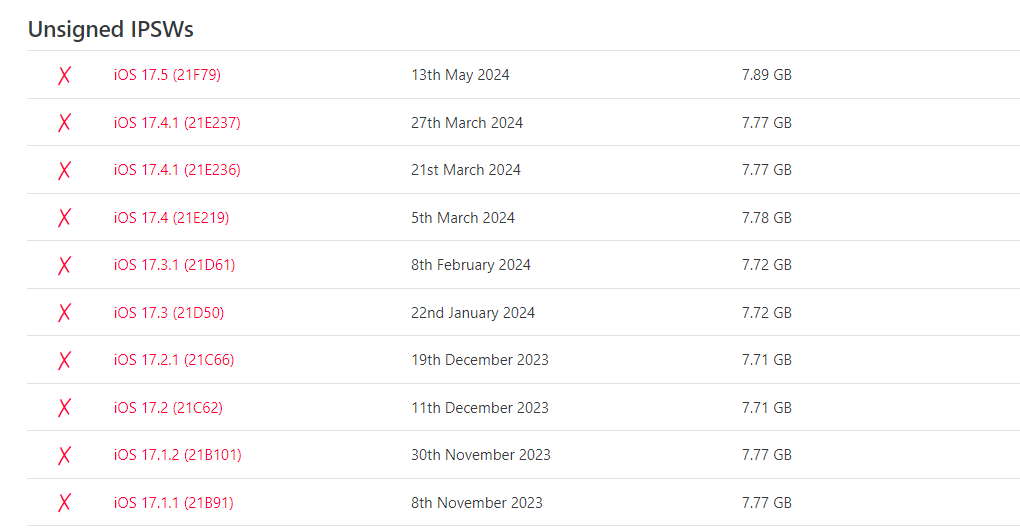Open iOS 17.3.1 (21D61) download link
The height and width of the screenshot is (531, 1020).
pyautogui.click(x=174, y=265)
